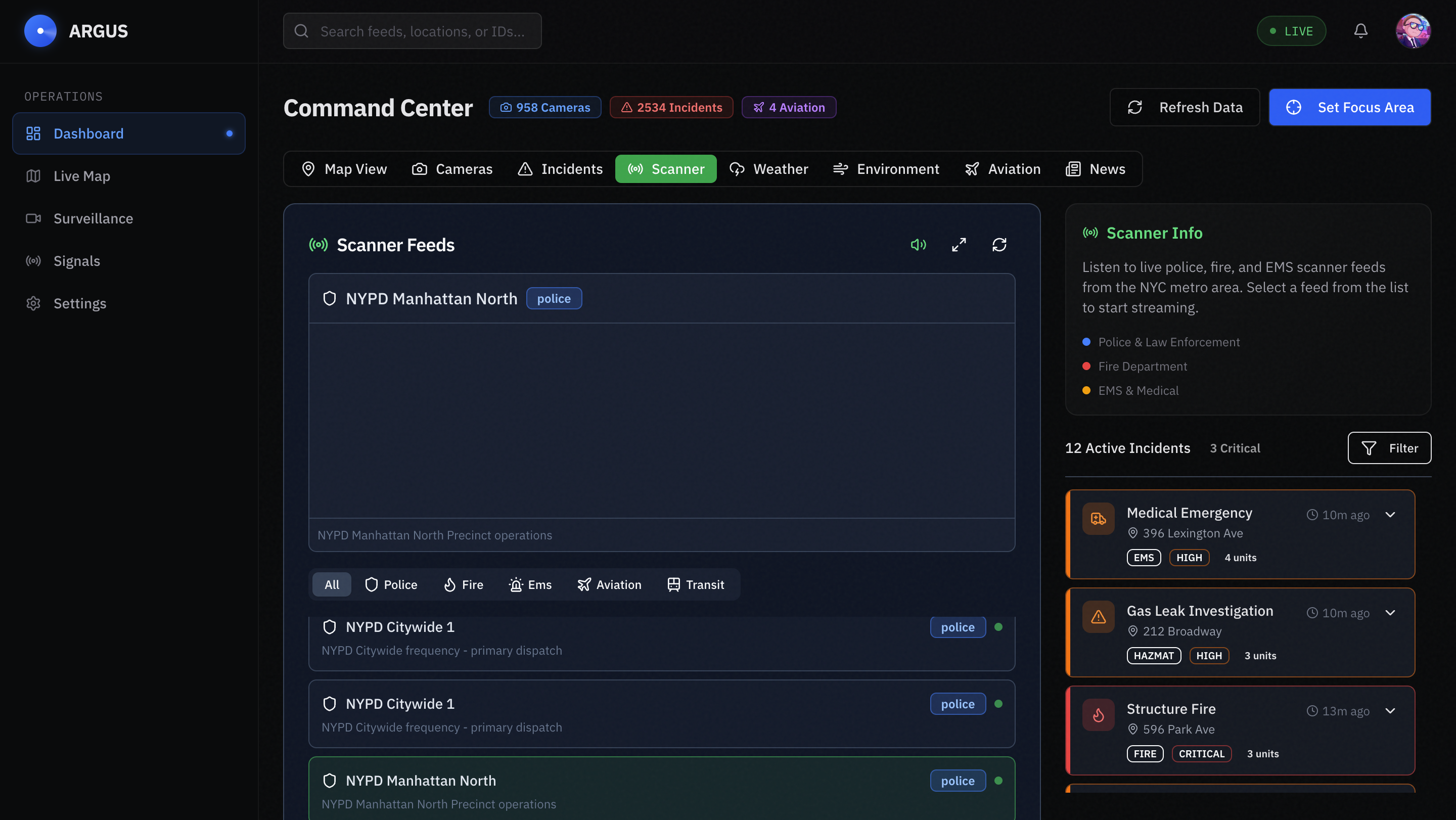This screenshot has height=820, width=1456.
Task: Click the search feeds input field
Action: [x=413, y=31]
